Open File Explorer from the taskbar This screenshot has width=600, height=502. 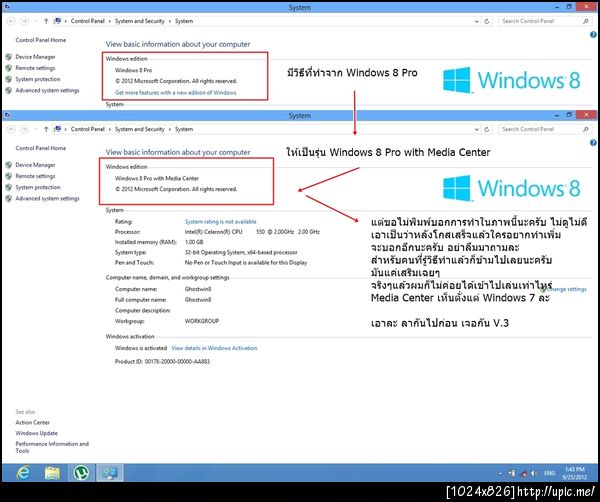[52, 473]
